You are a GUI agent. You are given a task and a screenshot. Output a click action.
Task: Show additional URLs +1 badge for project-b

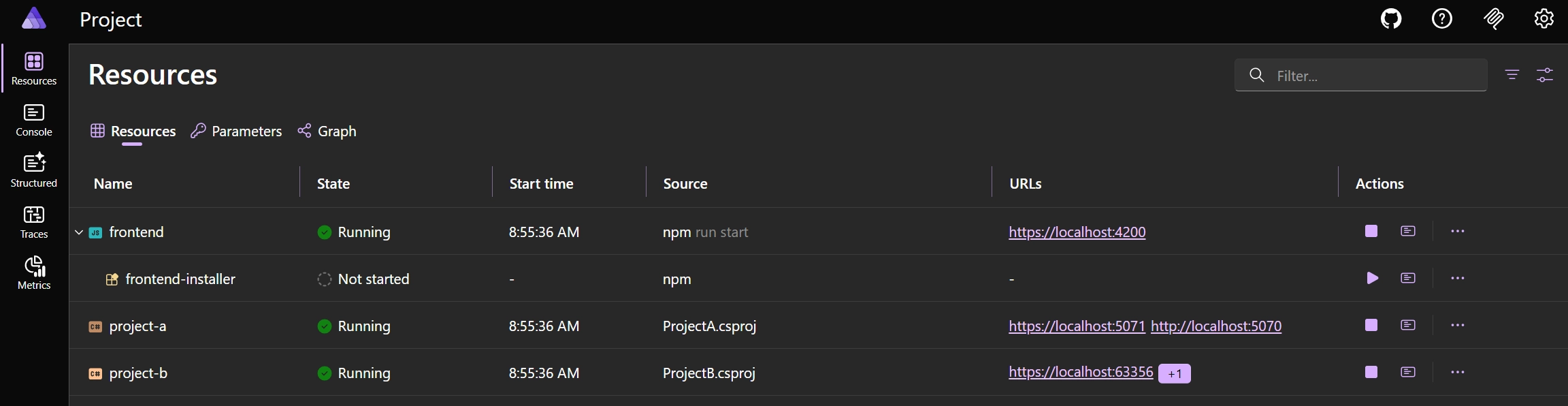(1174, 373)
